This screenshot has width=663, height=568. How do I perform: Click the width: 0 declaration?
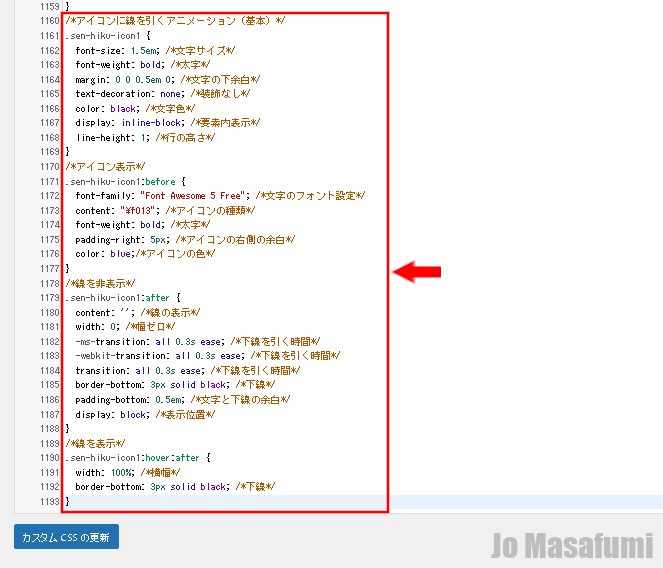[97, 327]
